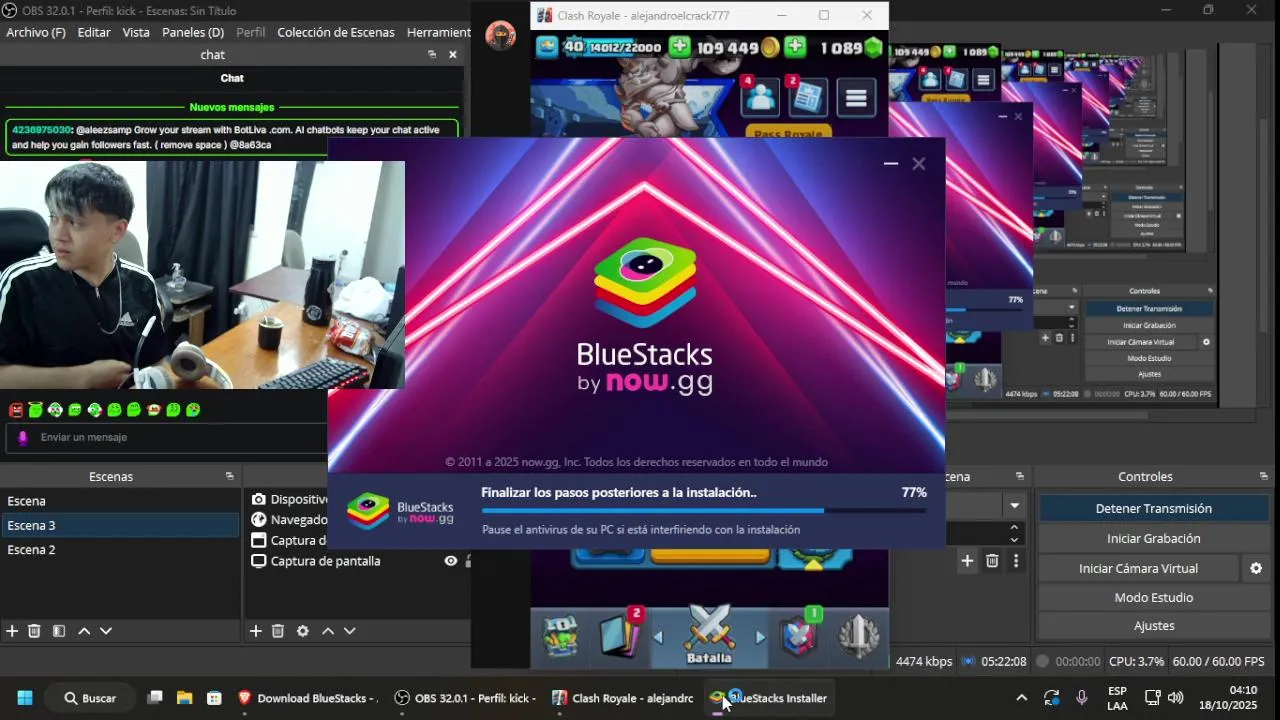The height and width of the screenshot is (720, 1280).
Task: Click Nuevos mensajes in chat
Action: 232,107
